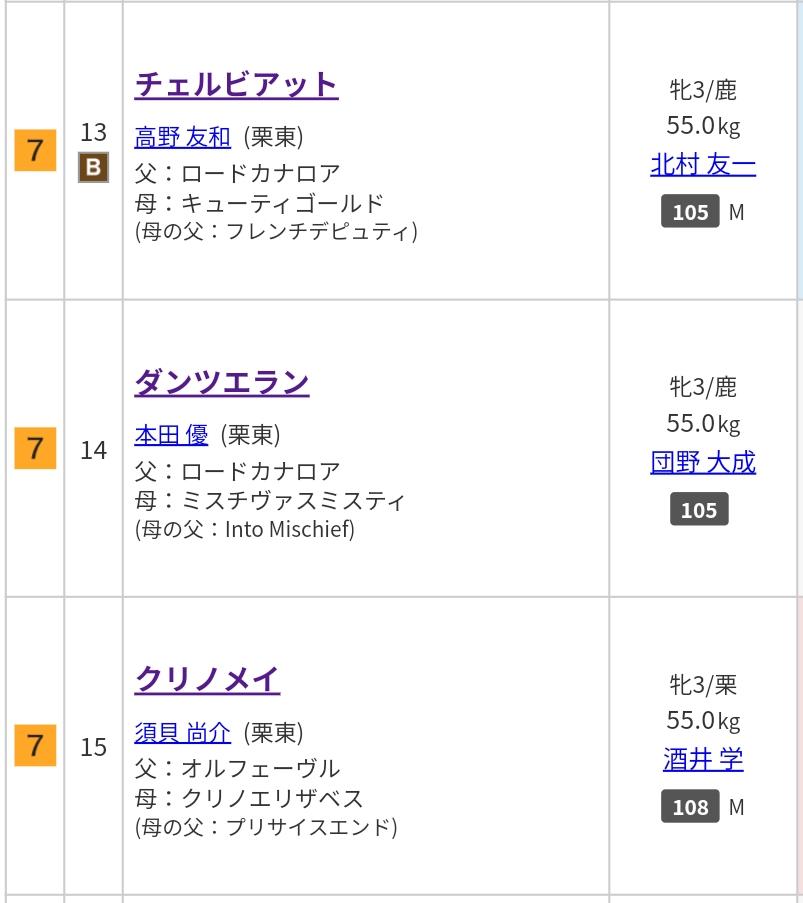This screenshot has height=903, width=803.
Task: Click the 108 rating badge
Action: click(x=690, y=807)
